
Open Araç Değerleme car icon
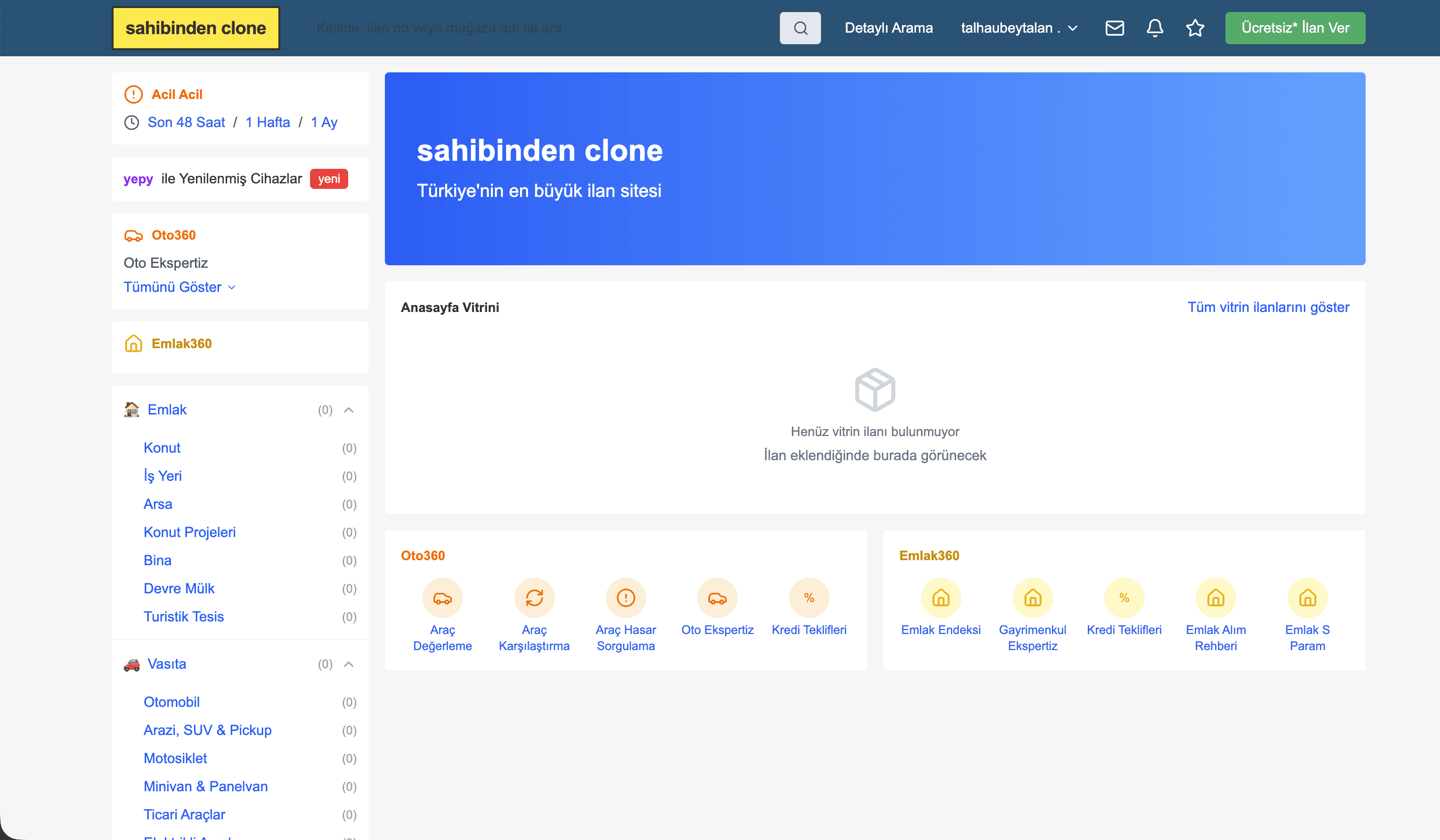(442, 598)
